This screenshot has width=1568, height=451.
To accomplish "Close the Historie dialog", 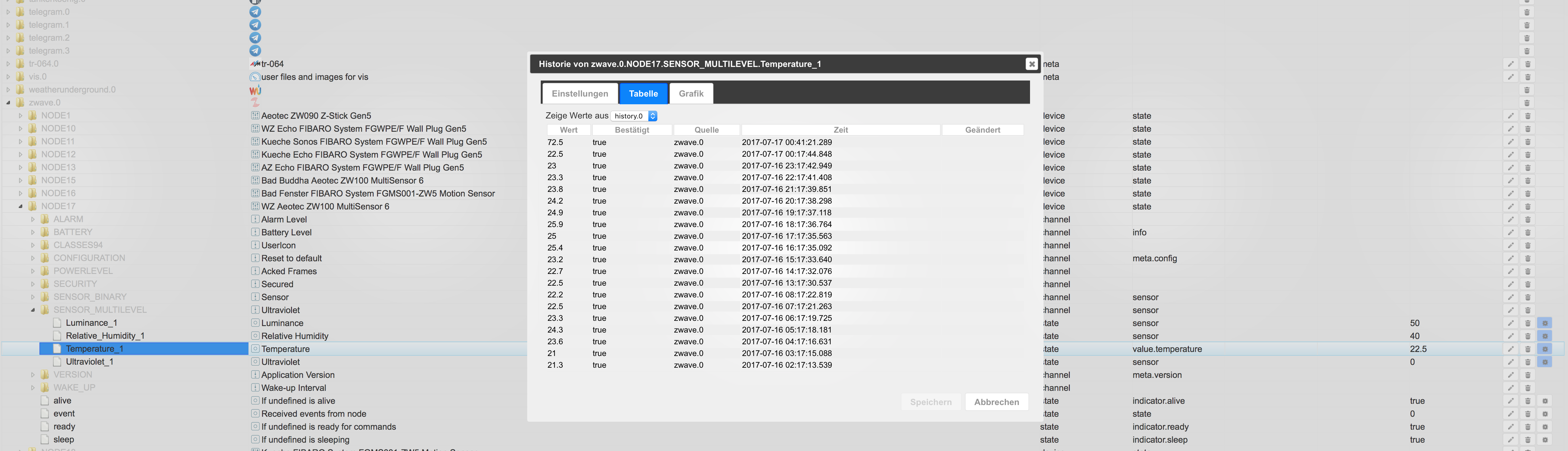I will 1031,64.
